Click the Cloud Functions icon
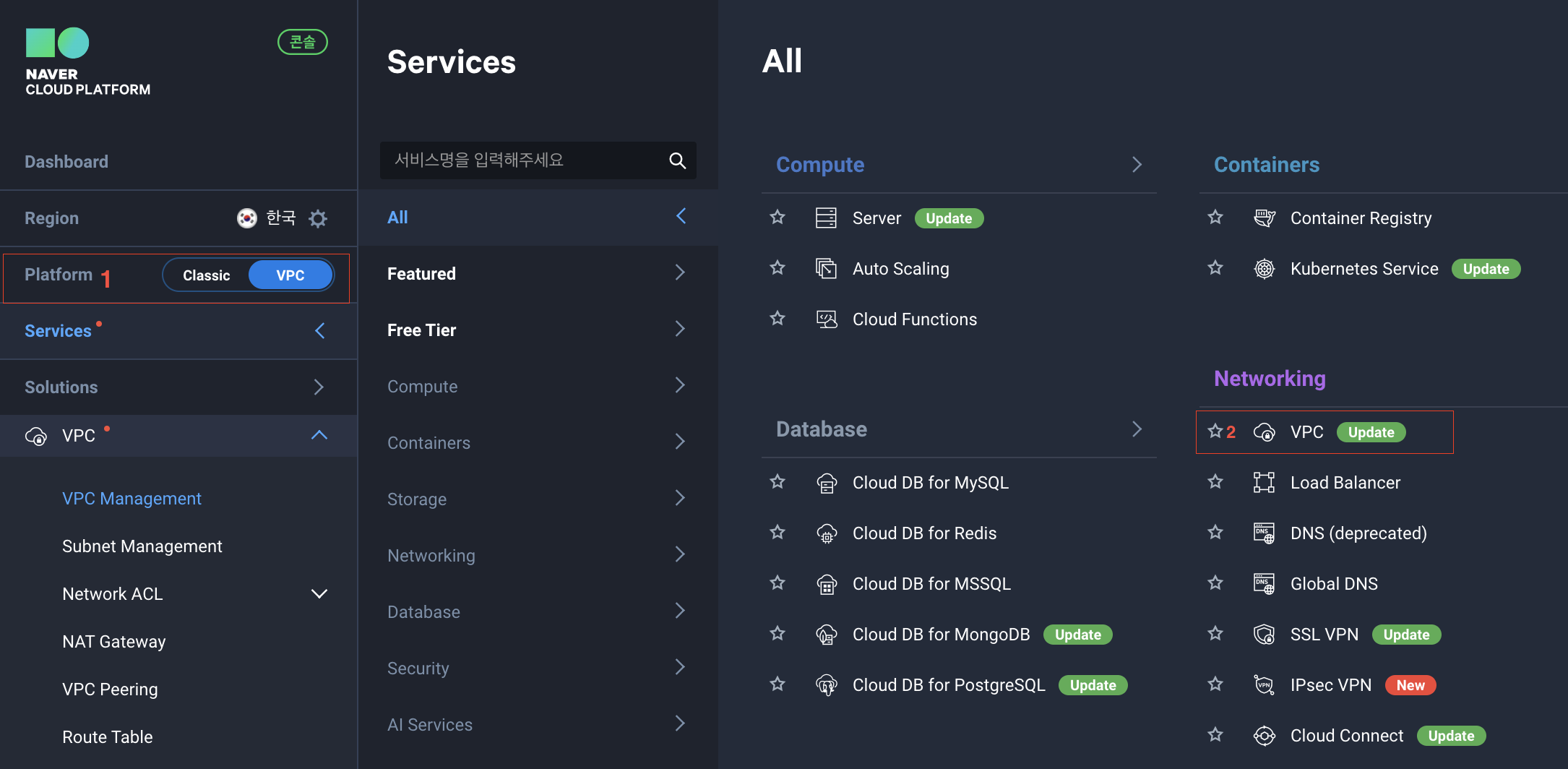The image size is (1568, 769). tap(826, 319)
